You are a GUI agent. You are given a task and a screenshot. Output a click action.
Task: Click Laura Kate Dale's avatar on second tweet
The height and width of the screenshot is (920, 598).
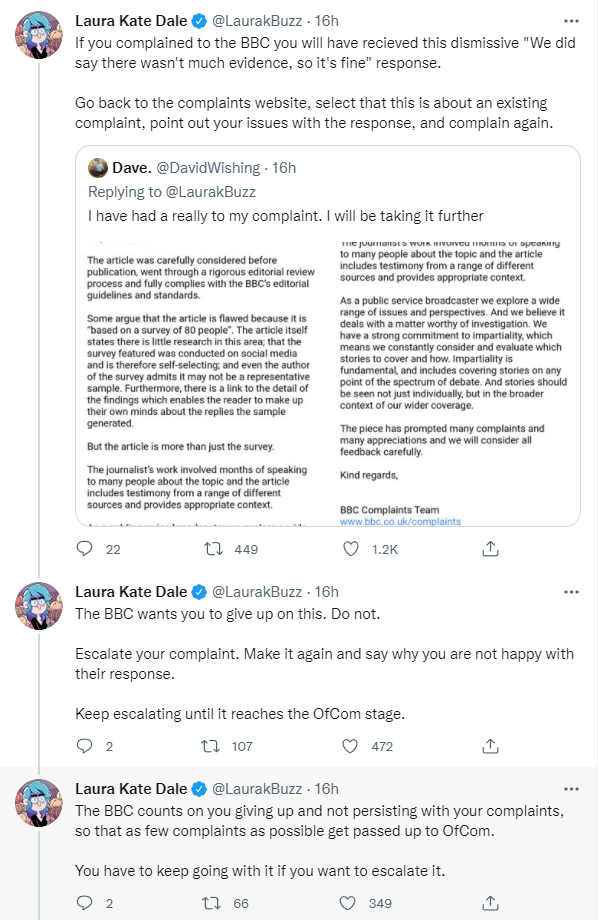pos(39,606)
